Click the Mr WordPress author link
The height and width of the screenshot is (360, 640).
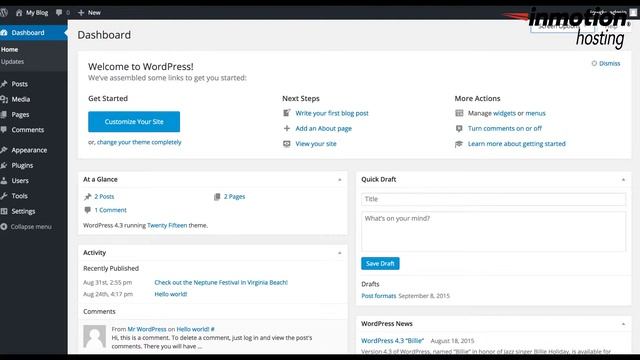click(147, 329)
